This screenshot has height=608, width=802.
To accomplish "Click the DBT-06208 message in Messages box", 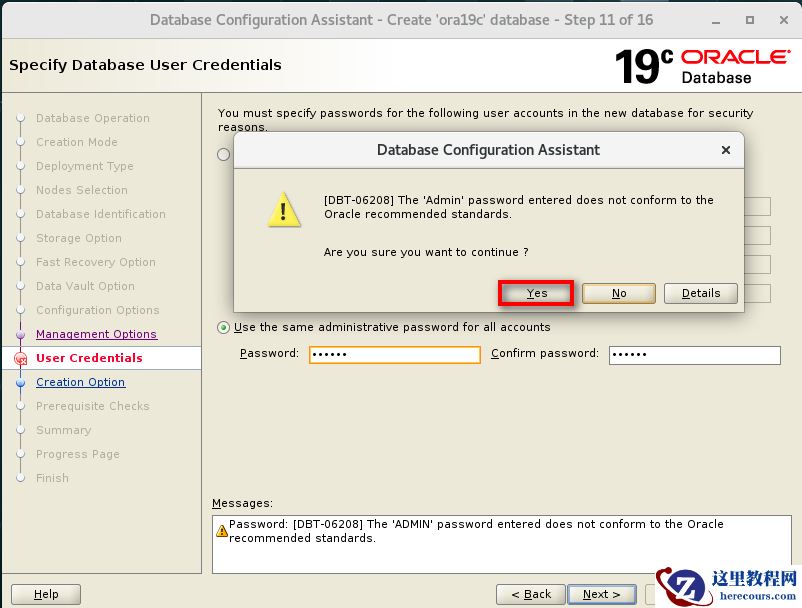I will [476, 531].
